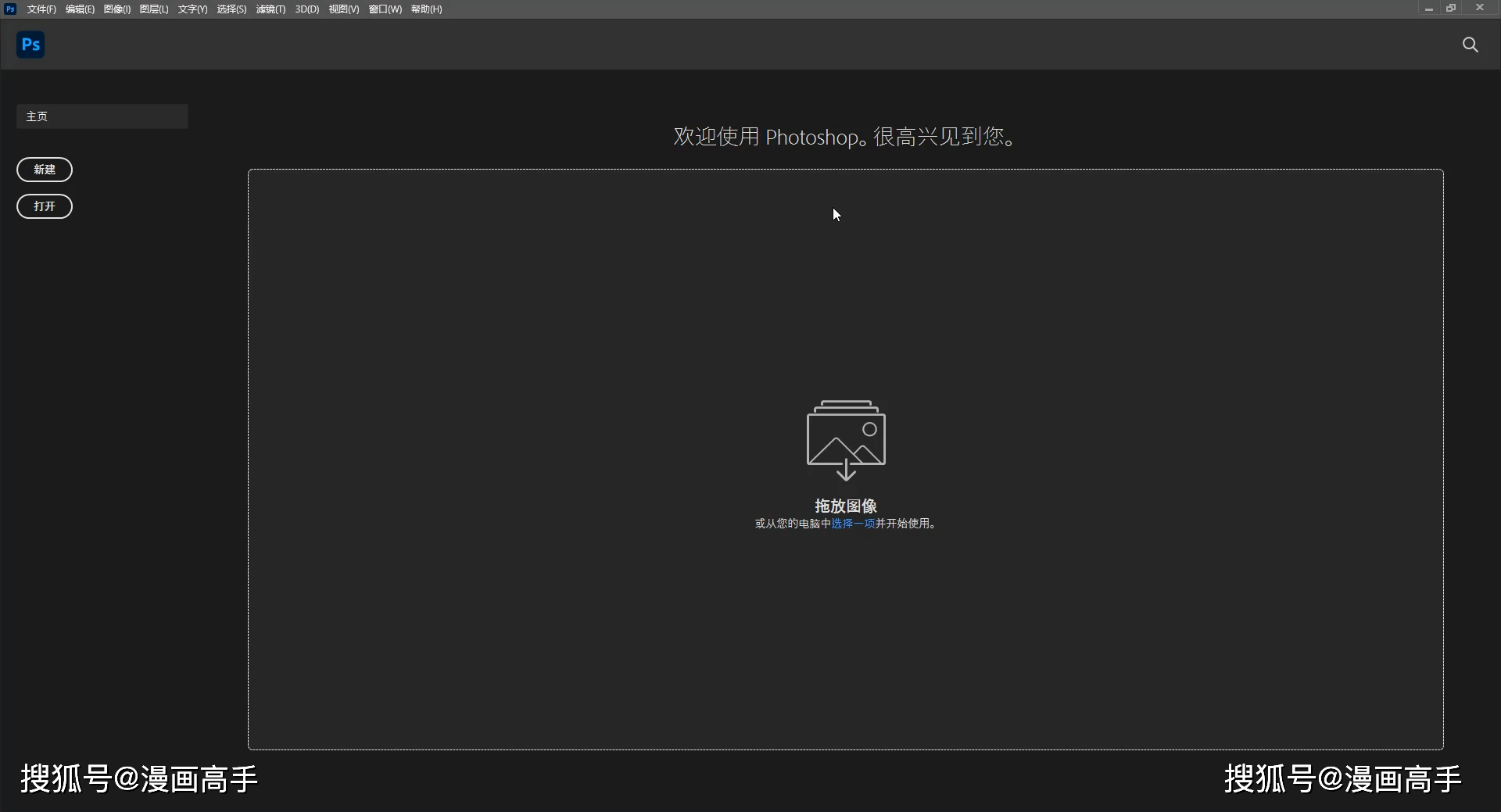This screenshot has width=1501, height=812.
Task: Click the 打开 button
Action: pyautogui.click(x=45, y=206)
